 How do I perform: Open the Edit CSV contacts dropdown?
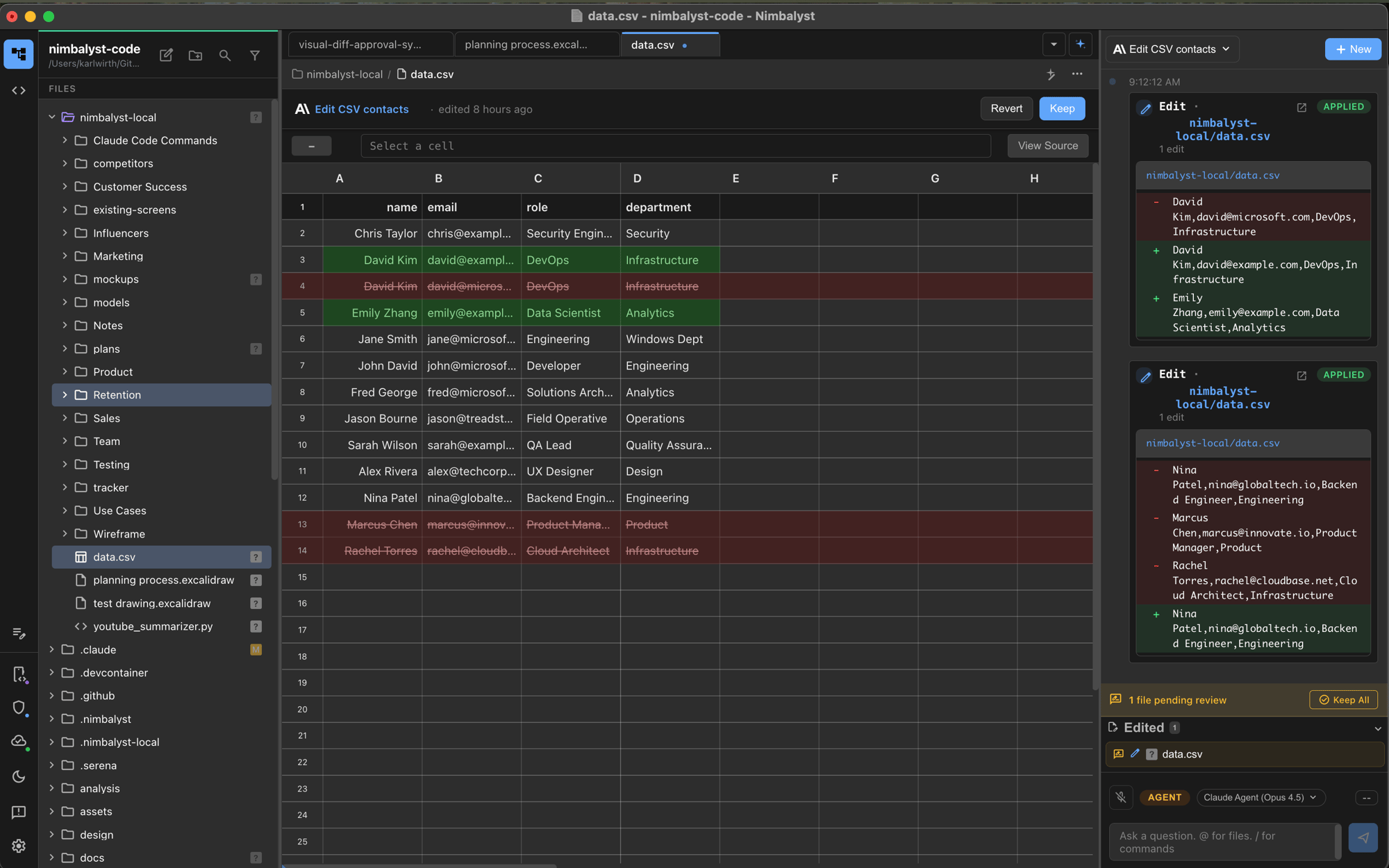[x=1172, y=49]
